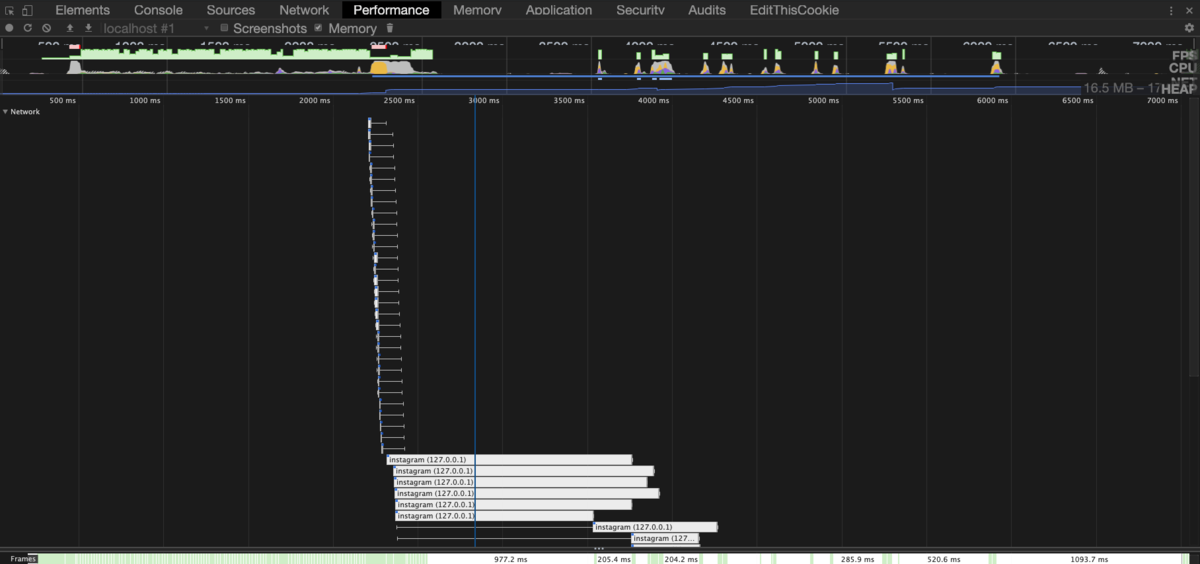Screen dimensions: 1200x564
Task: Select the 520.6 ms frame
Action: (944, 559)
